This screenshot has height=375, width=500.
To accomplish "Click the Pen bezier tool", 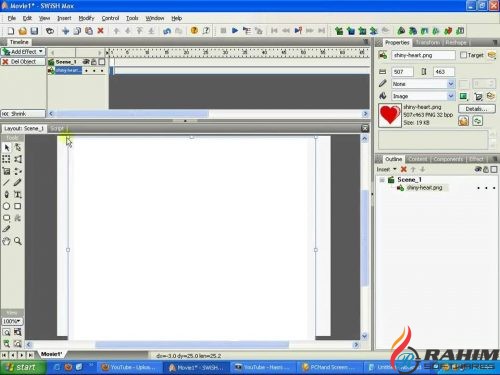I will [6, 194].
